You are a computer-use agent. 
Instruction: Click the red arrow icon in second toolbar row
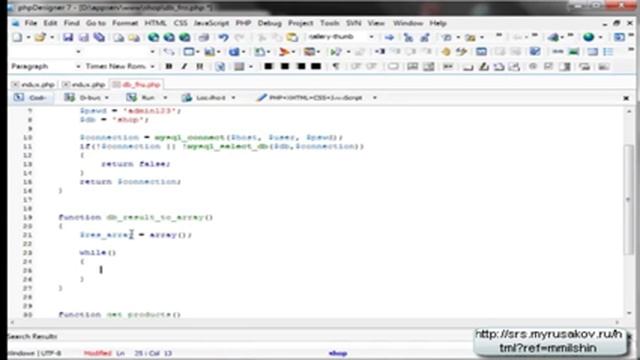coord(284,51)
